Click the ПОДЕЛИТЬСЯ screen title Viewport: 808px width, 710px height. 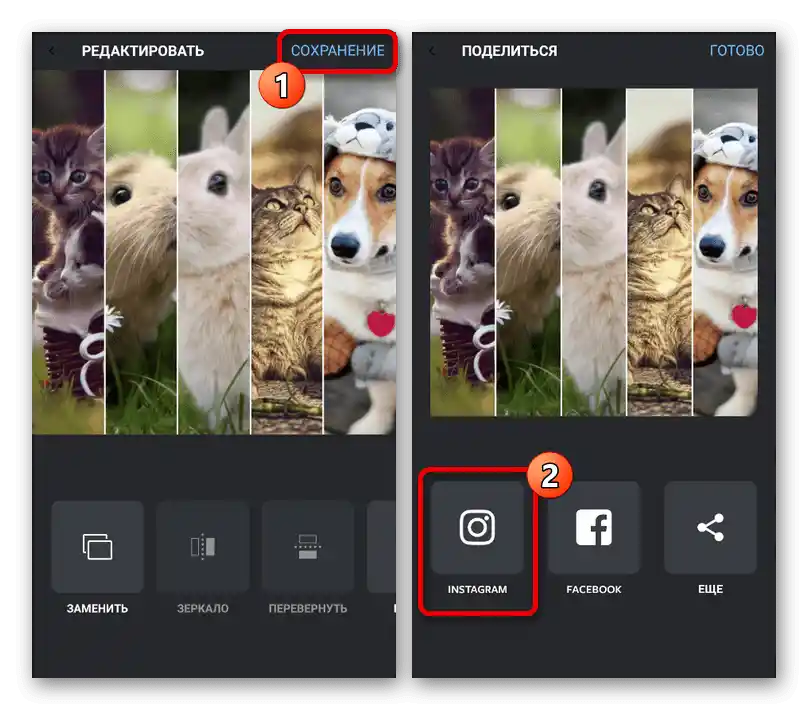click(x=509, y=51)
